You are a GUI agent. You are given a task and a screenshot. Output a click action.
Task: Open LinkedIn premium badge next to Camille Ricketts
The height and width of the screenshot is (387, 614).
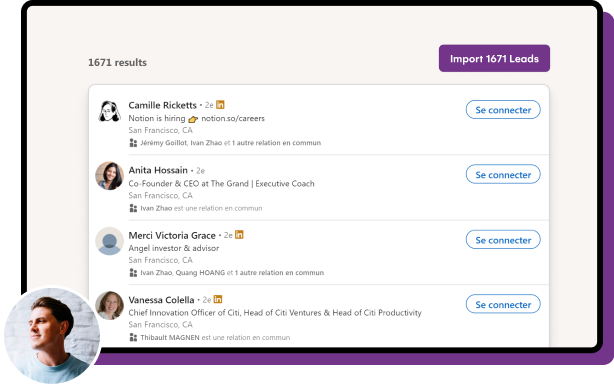[x=220, y=105]
